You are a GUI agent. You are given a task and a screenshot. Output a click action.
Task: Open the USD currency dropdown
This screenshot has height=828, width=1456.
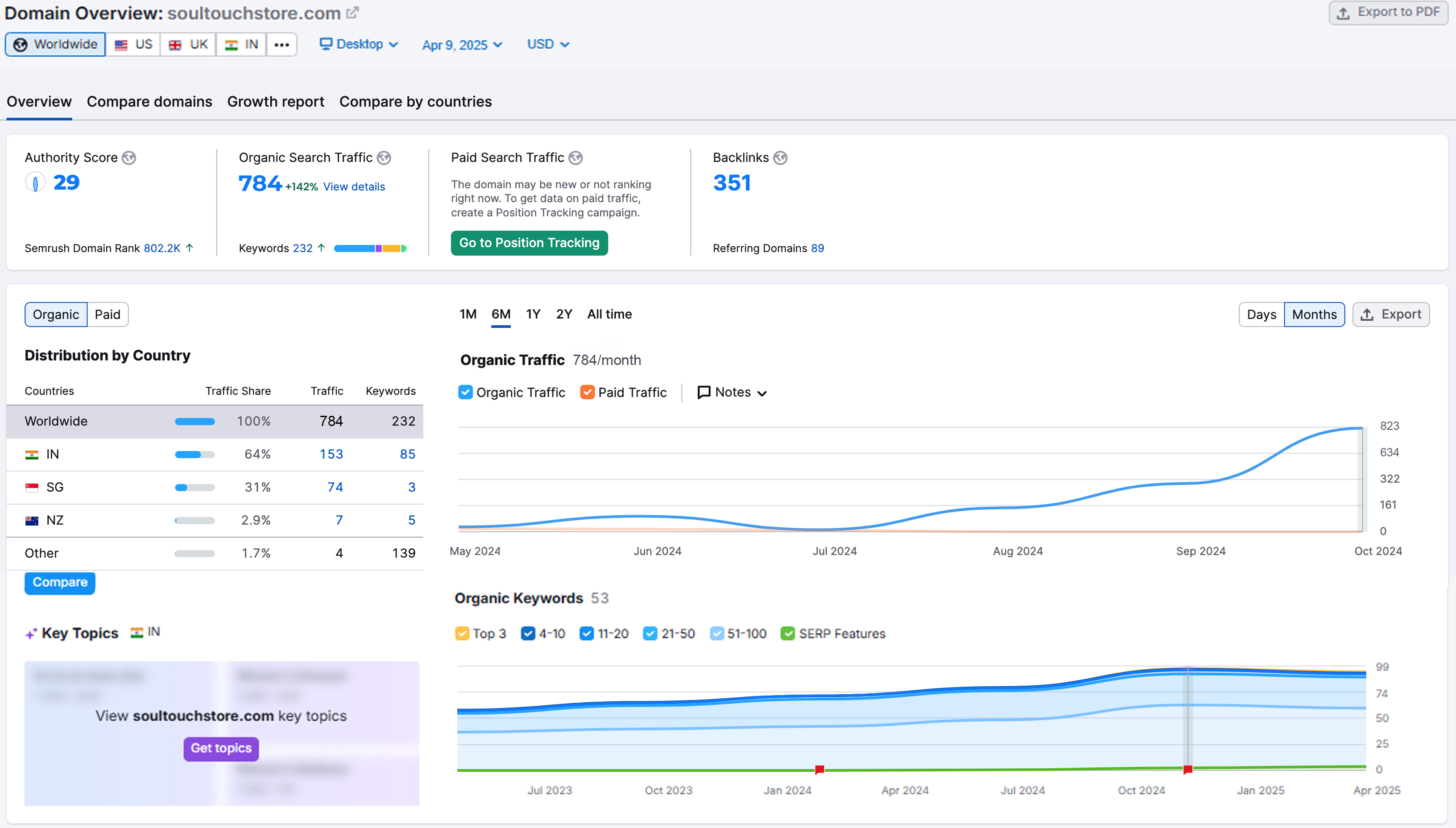click(548, 44)
